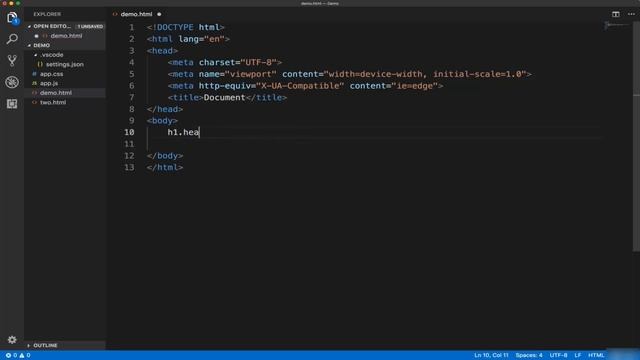This screenshot has height=360, width=640.
Task: Click the vertical editor scrollbar
Action: tap(636, 137)
